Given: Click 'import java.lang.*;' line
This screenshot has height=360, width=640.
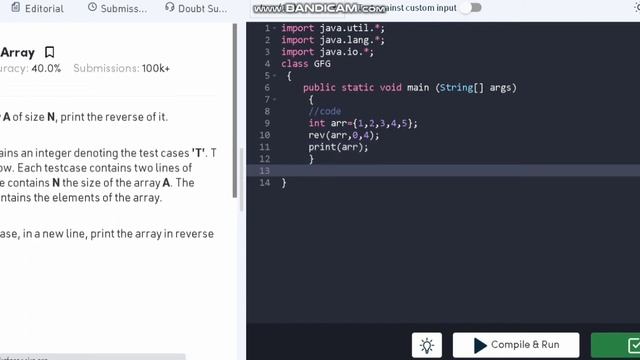Looking at the screenshot, I should (333, 40).
